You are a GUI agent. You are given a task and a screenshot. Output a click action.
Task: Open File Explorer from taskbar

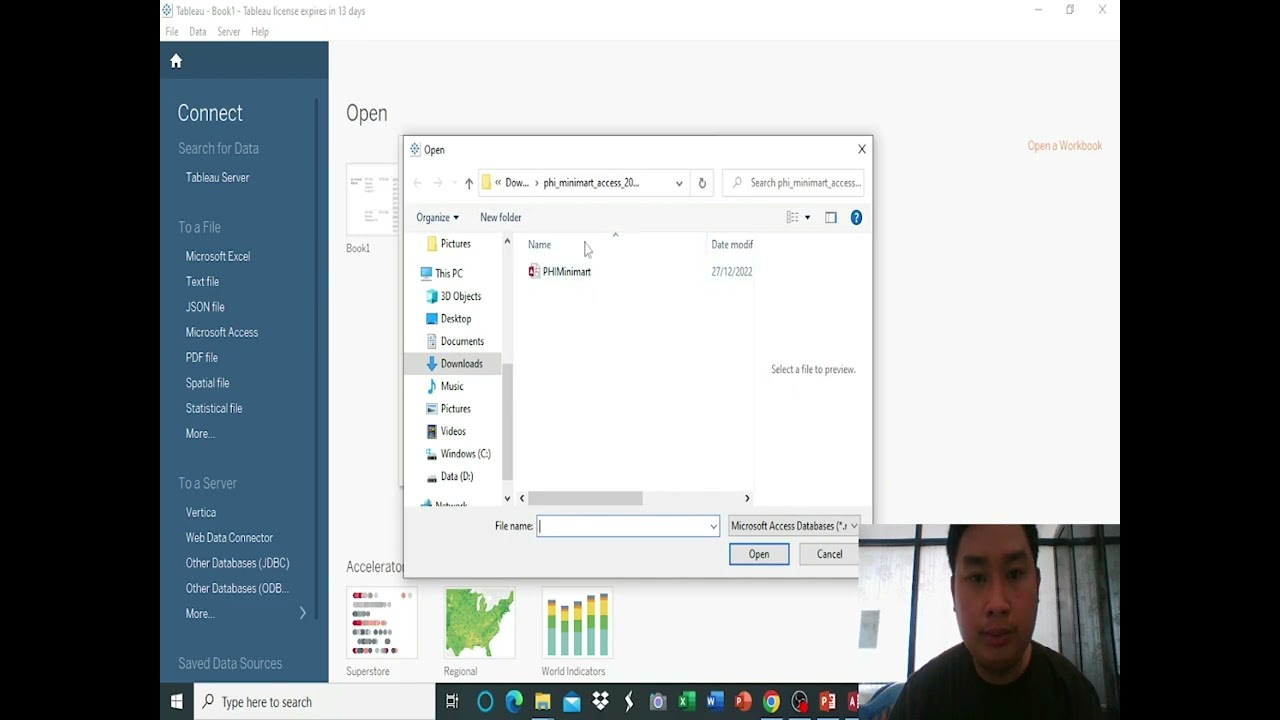(x=543, y=702)
